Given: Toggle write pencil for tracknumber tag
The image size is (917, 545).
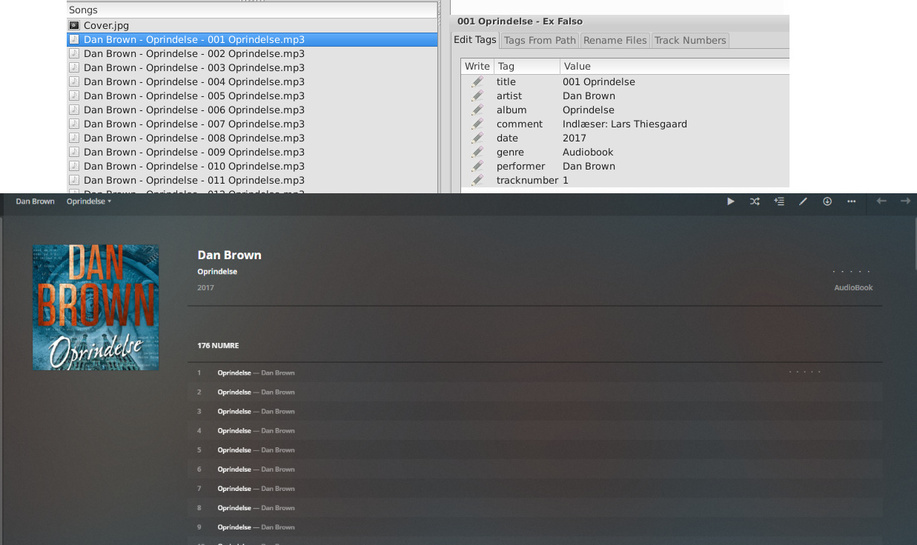Looking at the screenshot, I should coord(478,180).
